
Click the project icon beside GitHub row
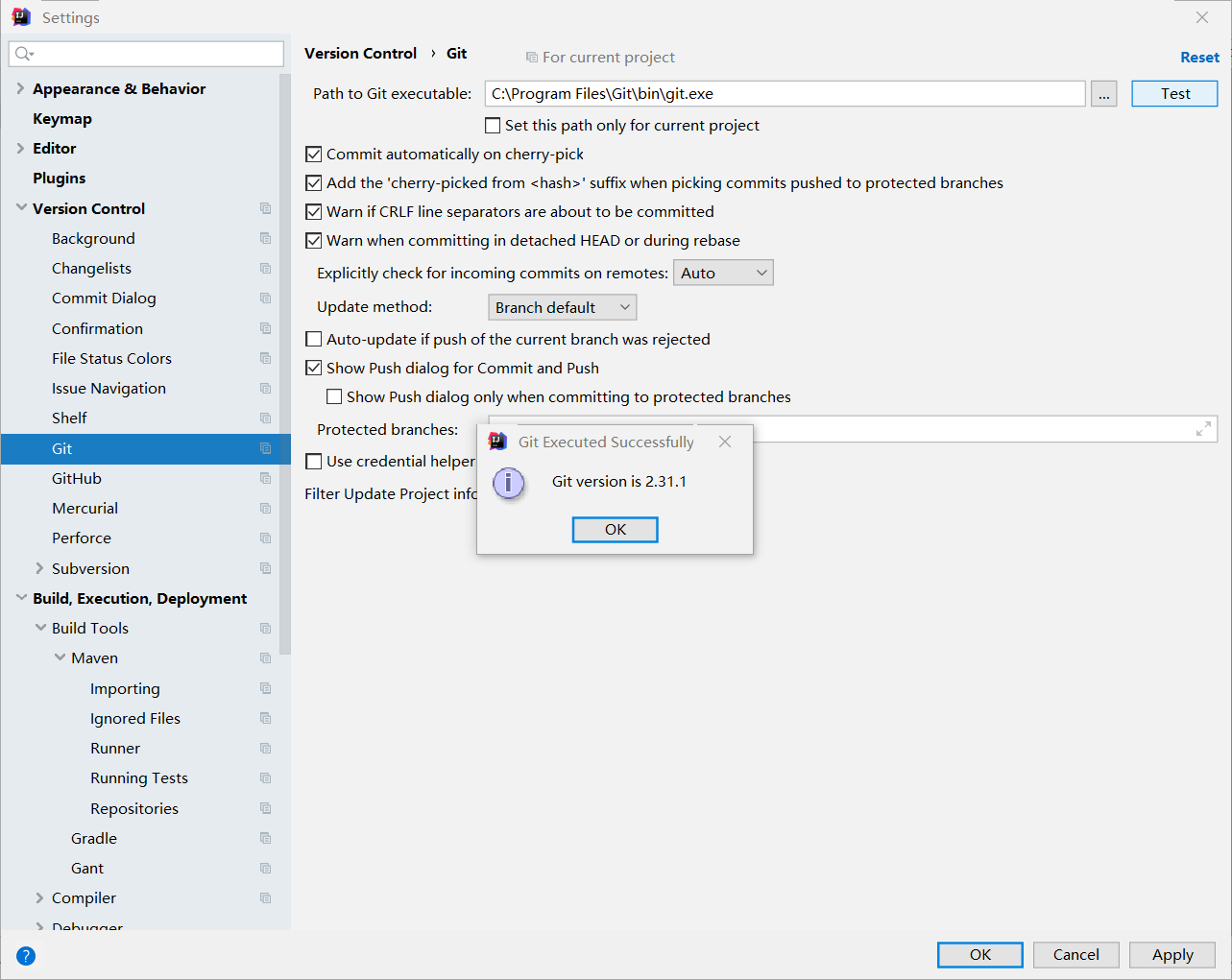coord(266,478)
